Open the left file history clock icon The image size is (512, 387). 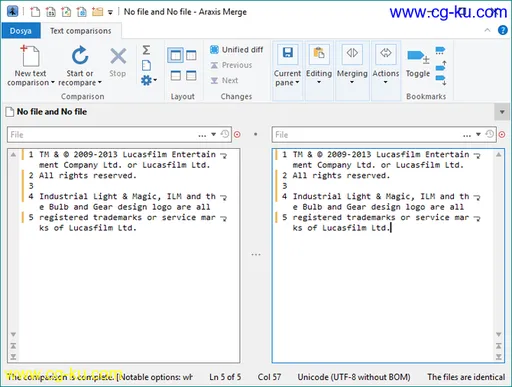click(x=225, y=134)
